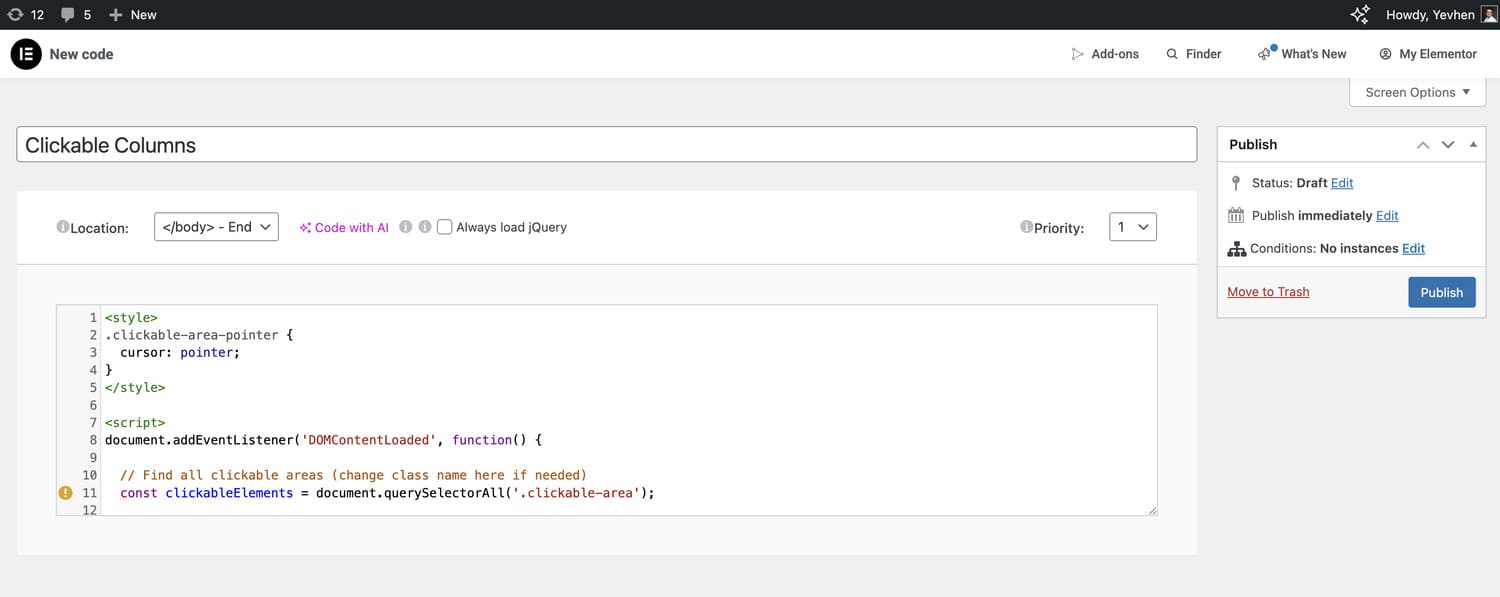Edit the Conditions instances
The image size is (1500, 597).
point(1413,249)
